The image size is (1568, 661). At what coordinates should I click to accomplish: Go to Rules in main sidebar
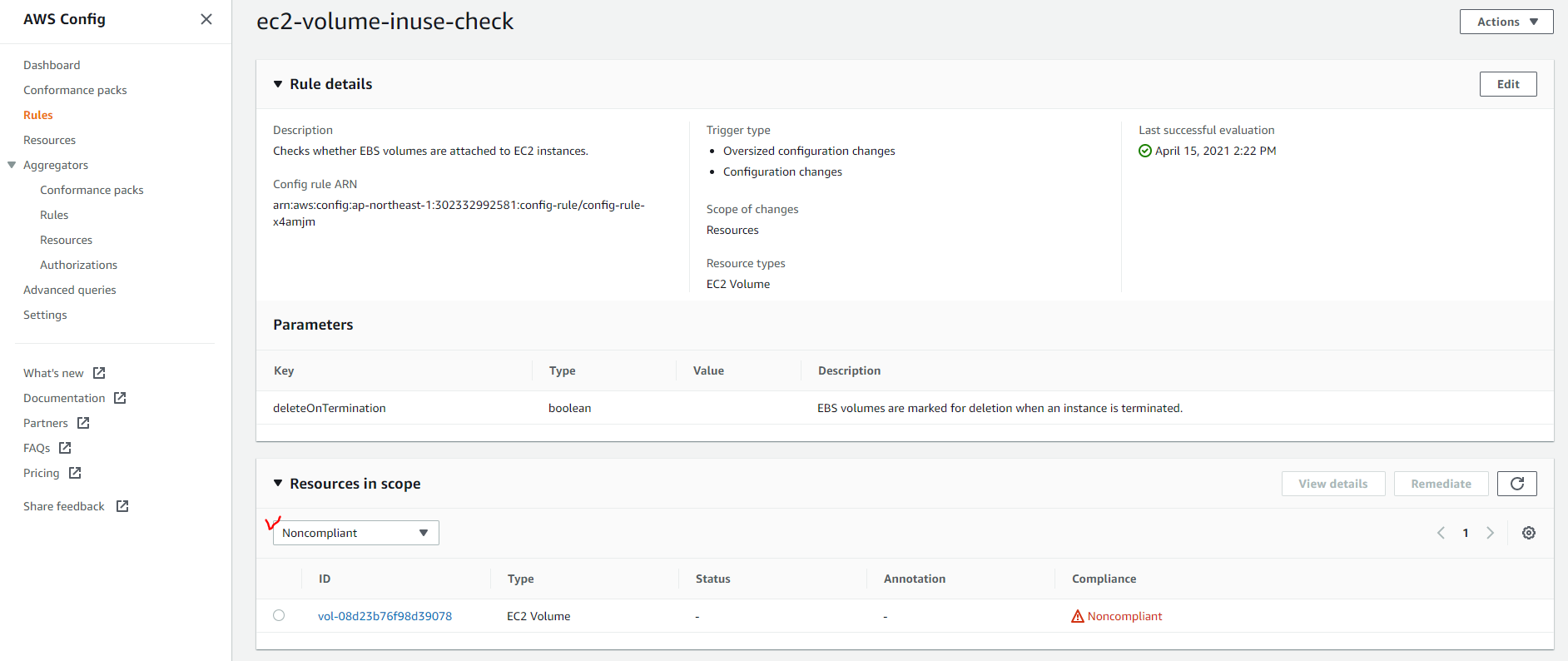pyautogui.click(x=38, y=115)
